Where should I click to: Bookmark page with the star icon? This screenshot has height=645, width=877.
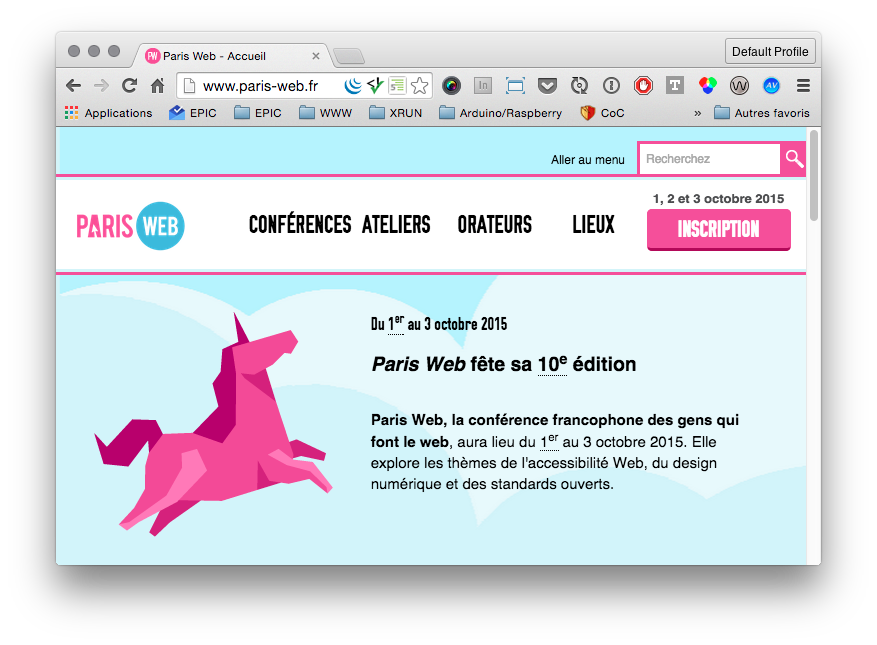[419, 86]
